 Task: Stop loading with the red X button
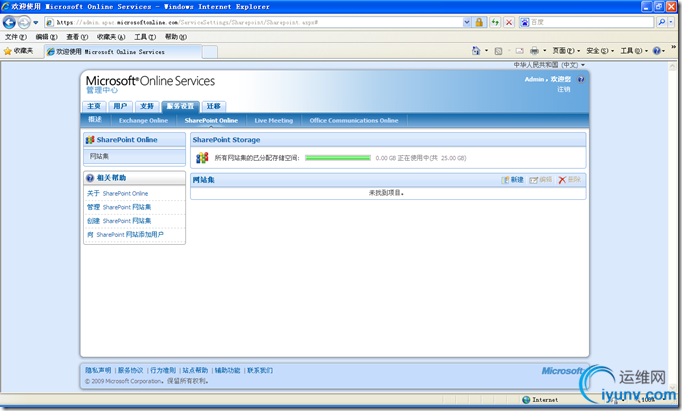click(x=509, y=22)
